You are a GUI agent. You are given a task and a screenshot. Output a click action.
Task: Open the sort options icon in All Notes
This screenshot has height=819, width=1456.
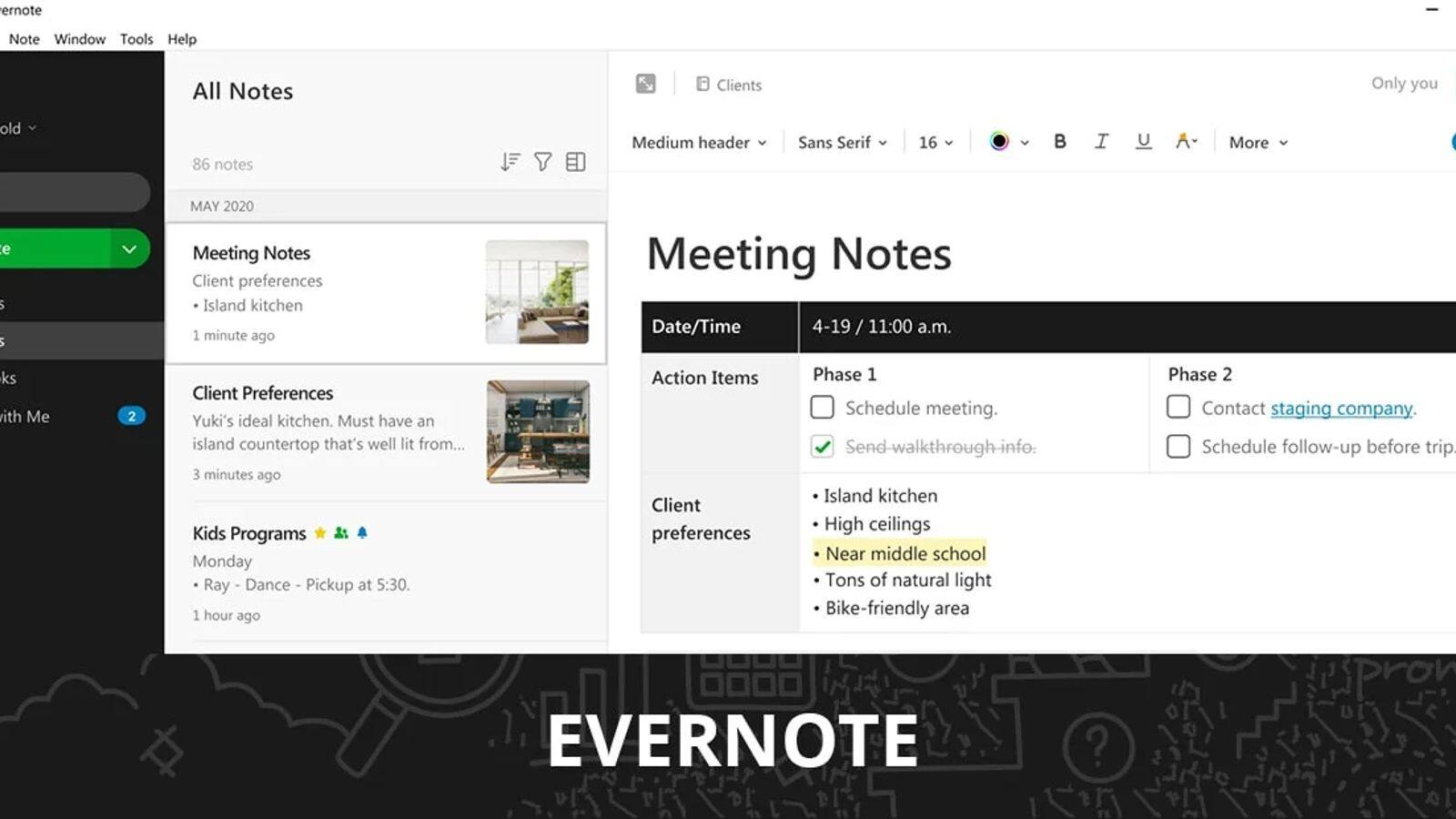(x=510, y=162)
